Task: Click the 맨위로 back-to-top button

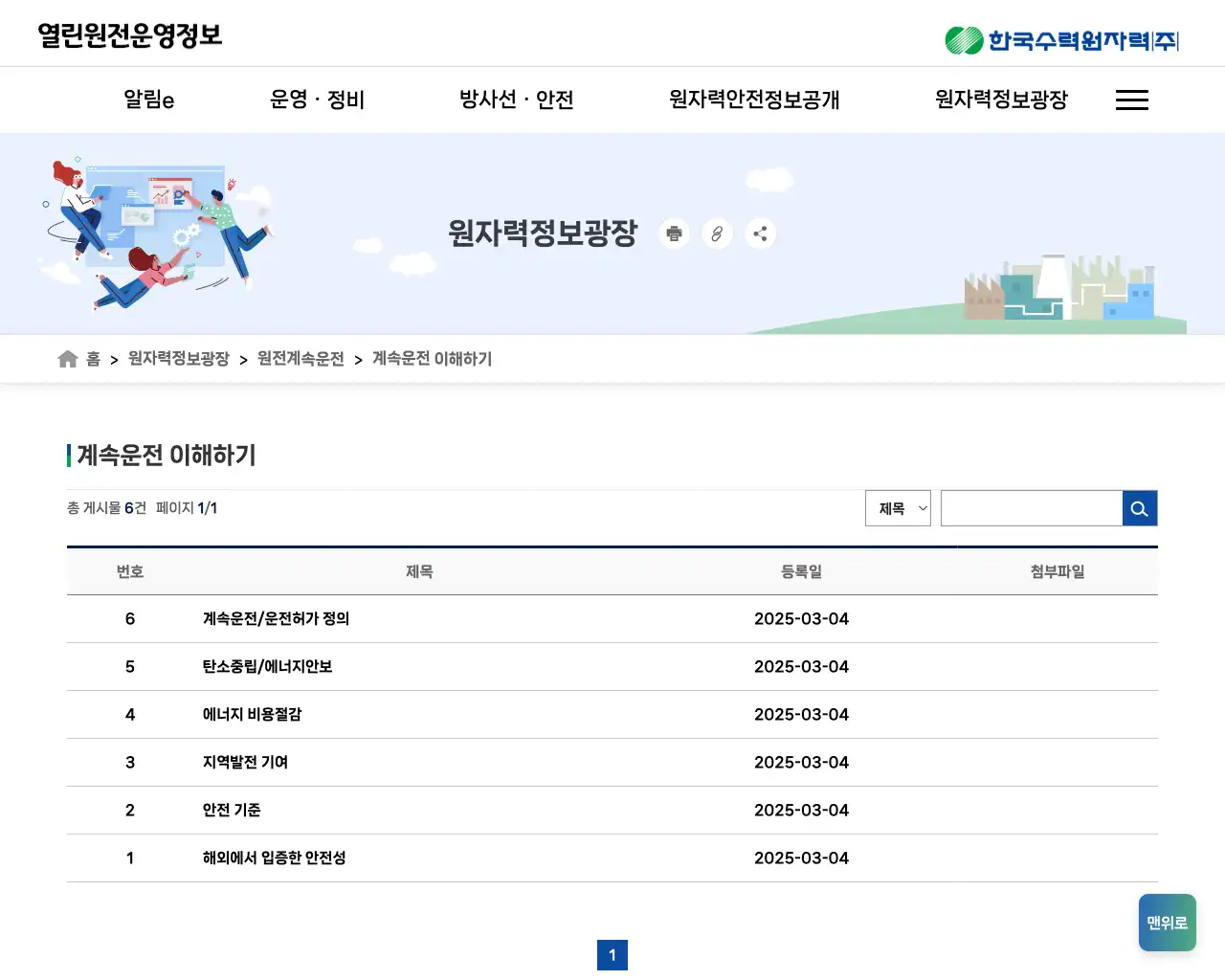Action: [1168, 923]
